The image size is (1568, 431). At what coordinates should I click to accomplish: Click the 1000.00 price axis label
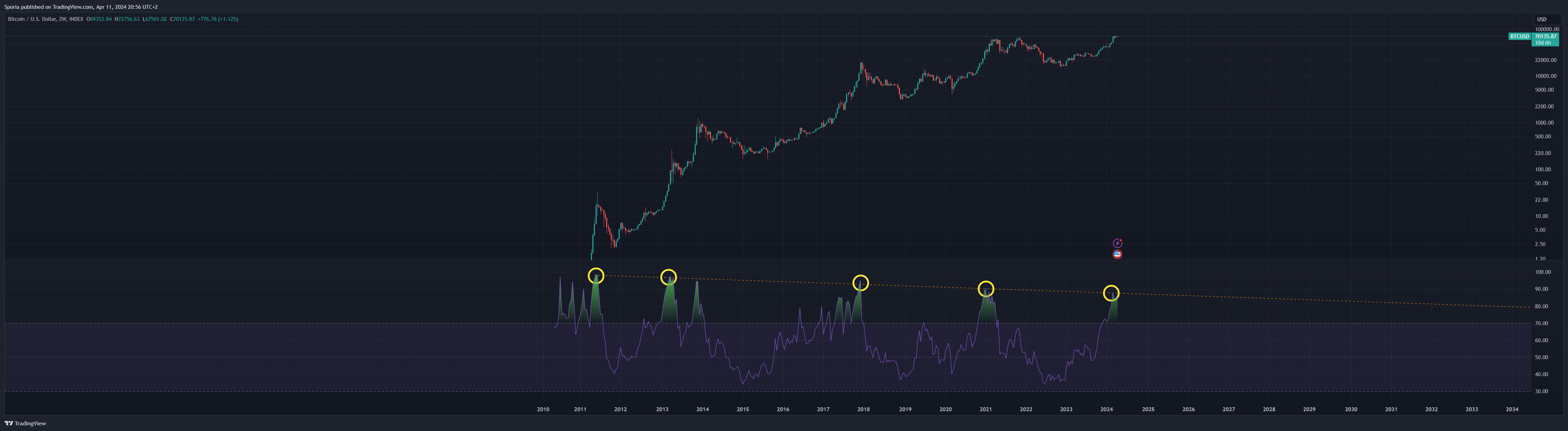click(1544, 123)
